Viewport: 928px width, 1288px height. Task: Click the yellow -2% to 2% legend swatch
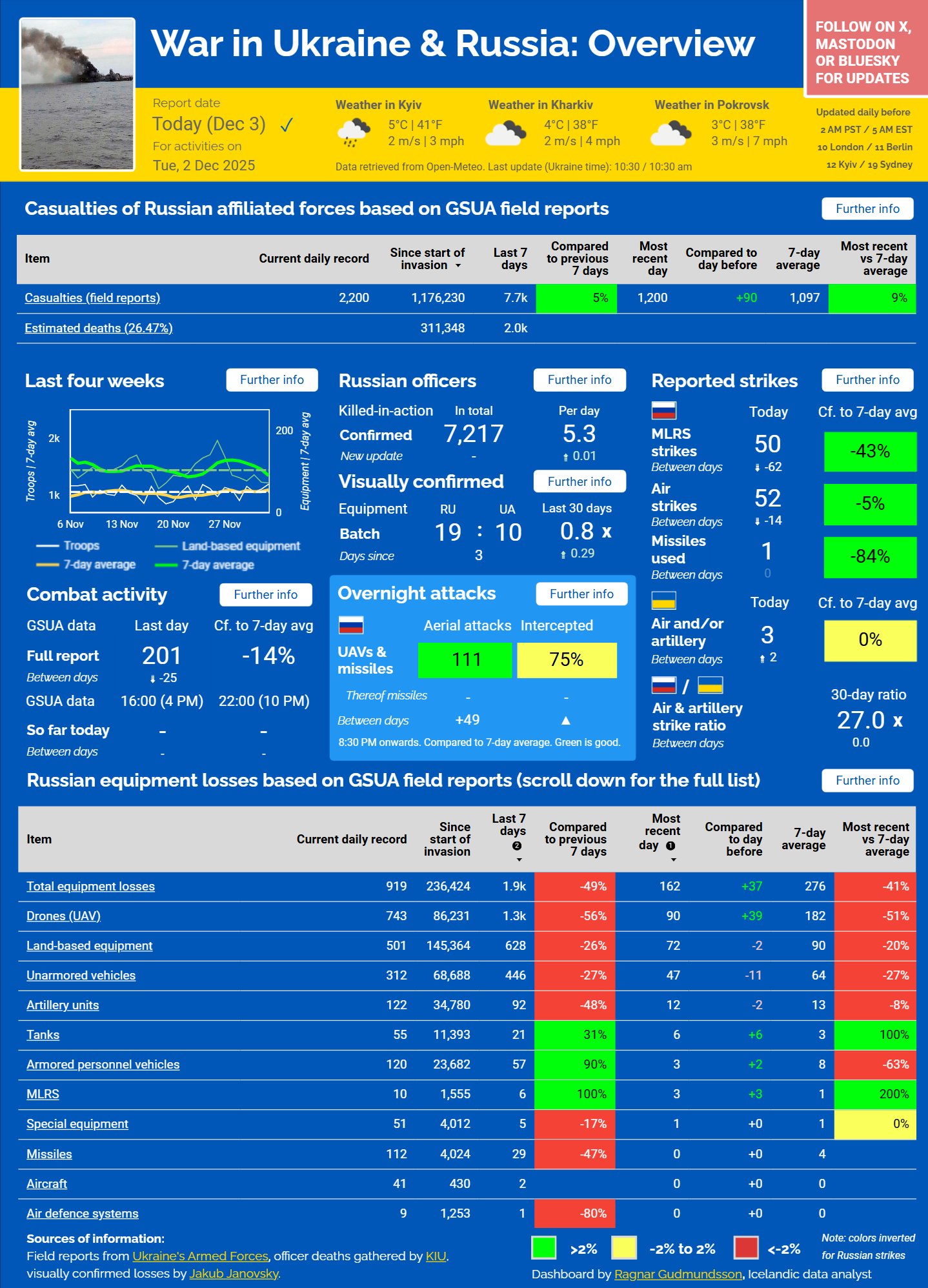pos(623,1247)
